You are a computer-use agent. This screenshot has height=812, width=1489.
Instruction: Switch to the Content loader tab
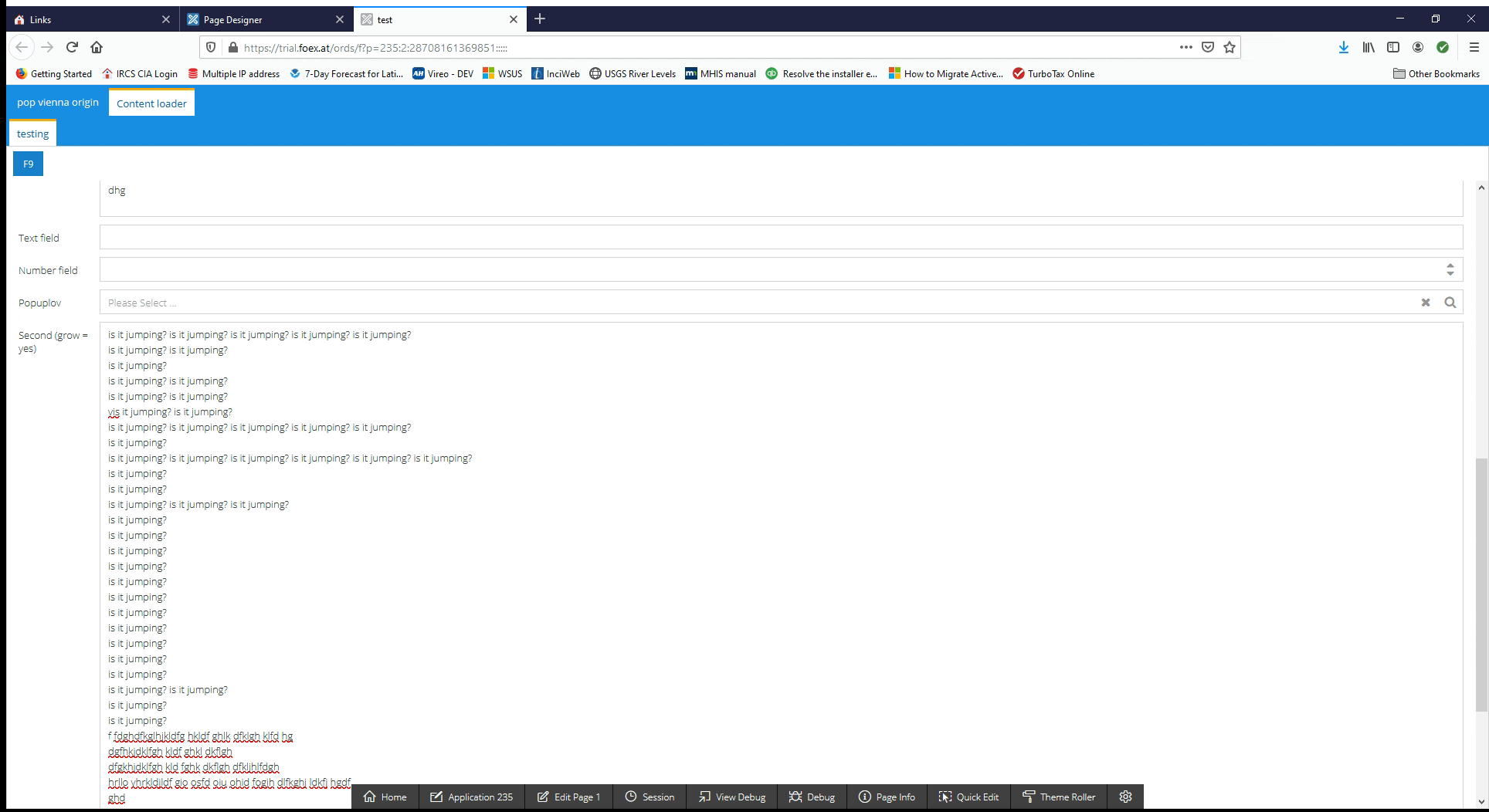click(x=151, y=103)
